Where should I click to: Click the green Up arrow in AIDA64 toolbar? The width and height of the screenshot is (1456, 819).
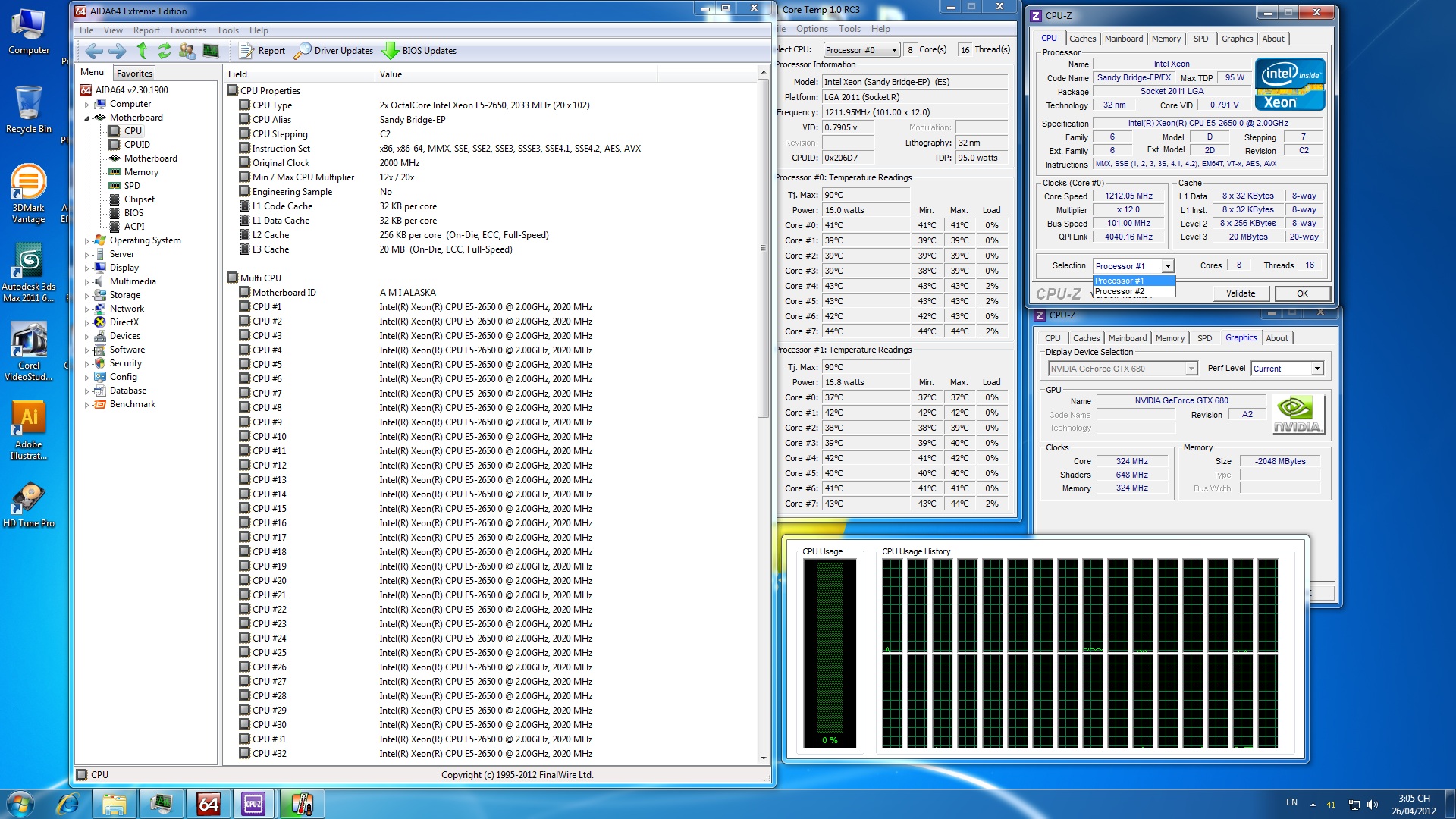[142, 51]
